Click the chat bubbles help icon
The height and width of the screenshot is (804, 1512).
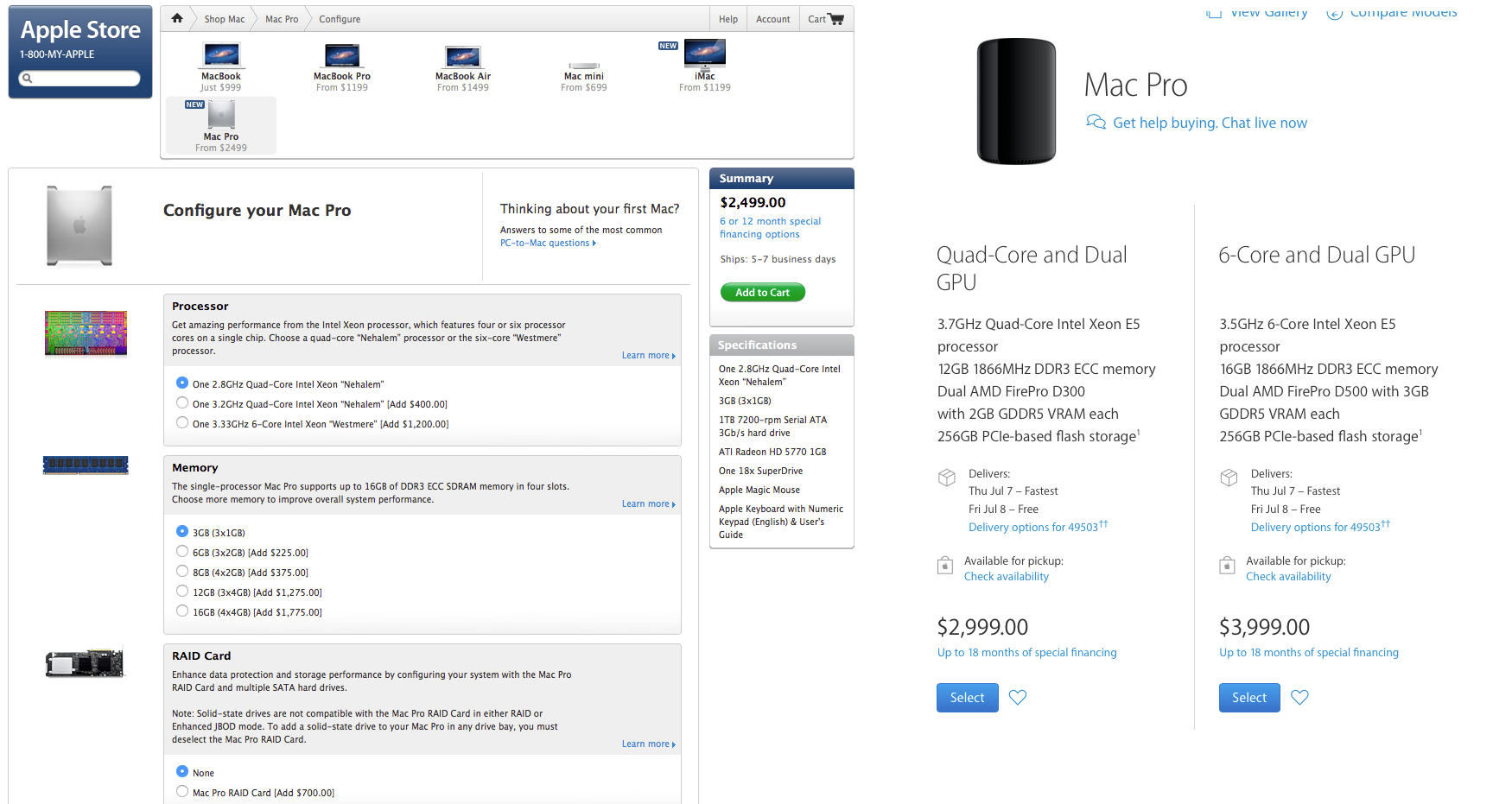click(x=1096, y=122)
